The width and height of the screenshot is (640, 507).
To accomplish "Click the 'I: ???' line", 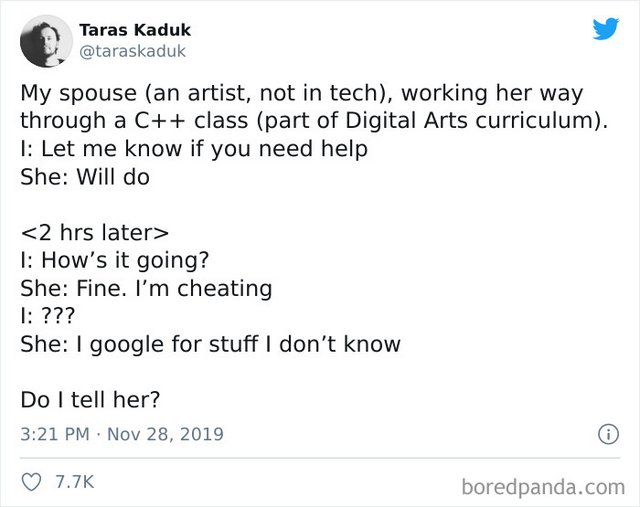I will point(48,316).
